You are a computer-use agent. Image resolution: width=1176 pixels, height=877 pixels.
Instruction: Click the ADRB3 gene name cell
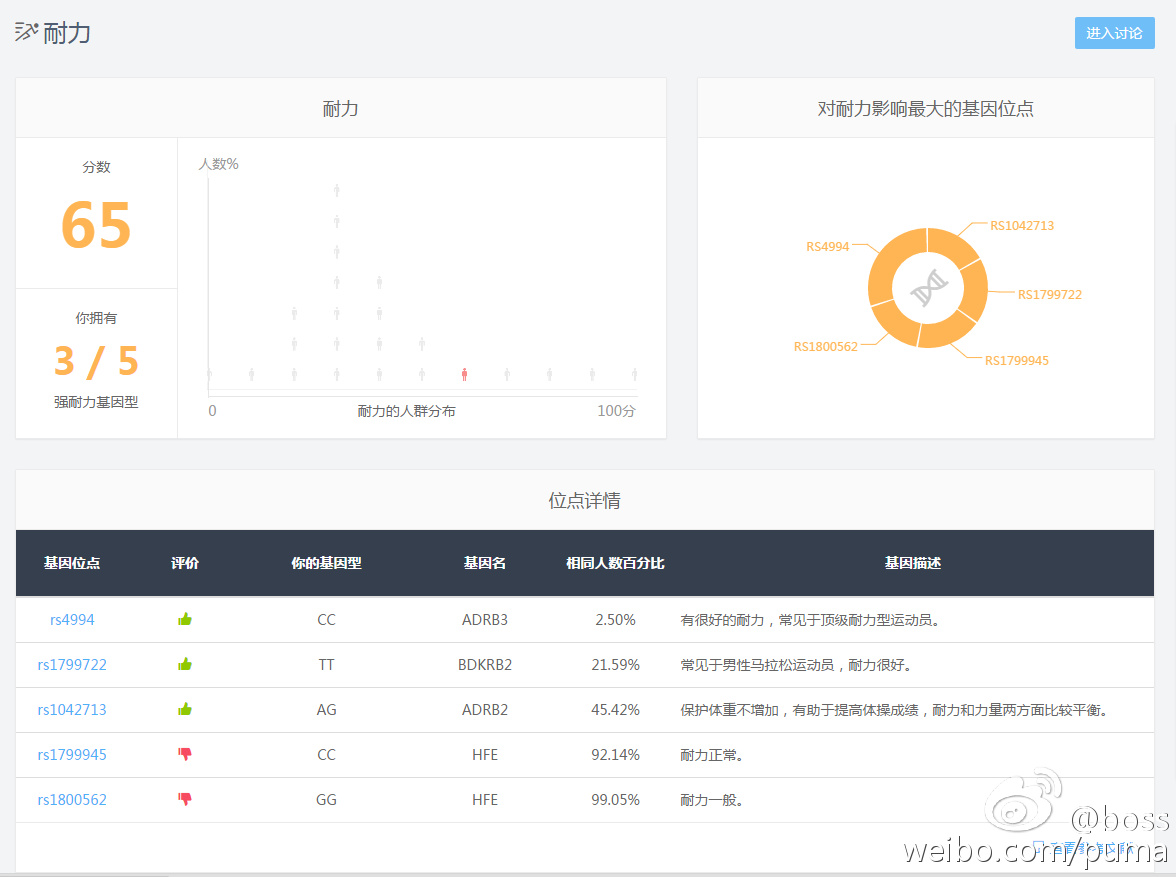(x=484, y=620)
